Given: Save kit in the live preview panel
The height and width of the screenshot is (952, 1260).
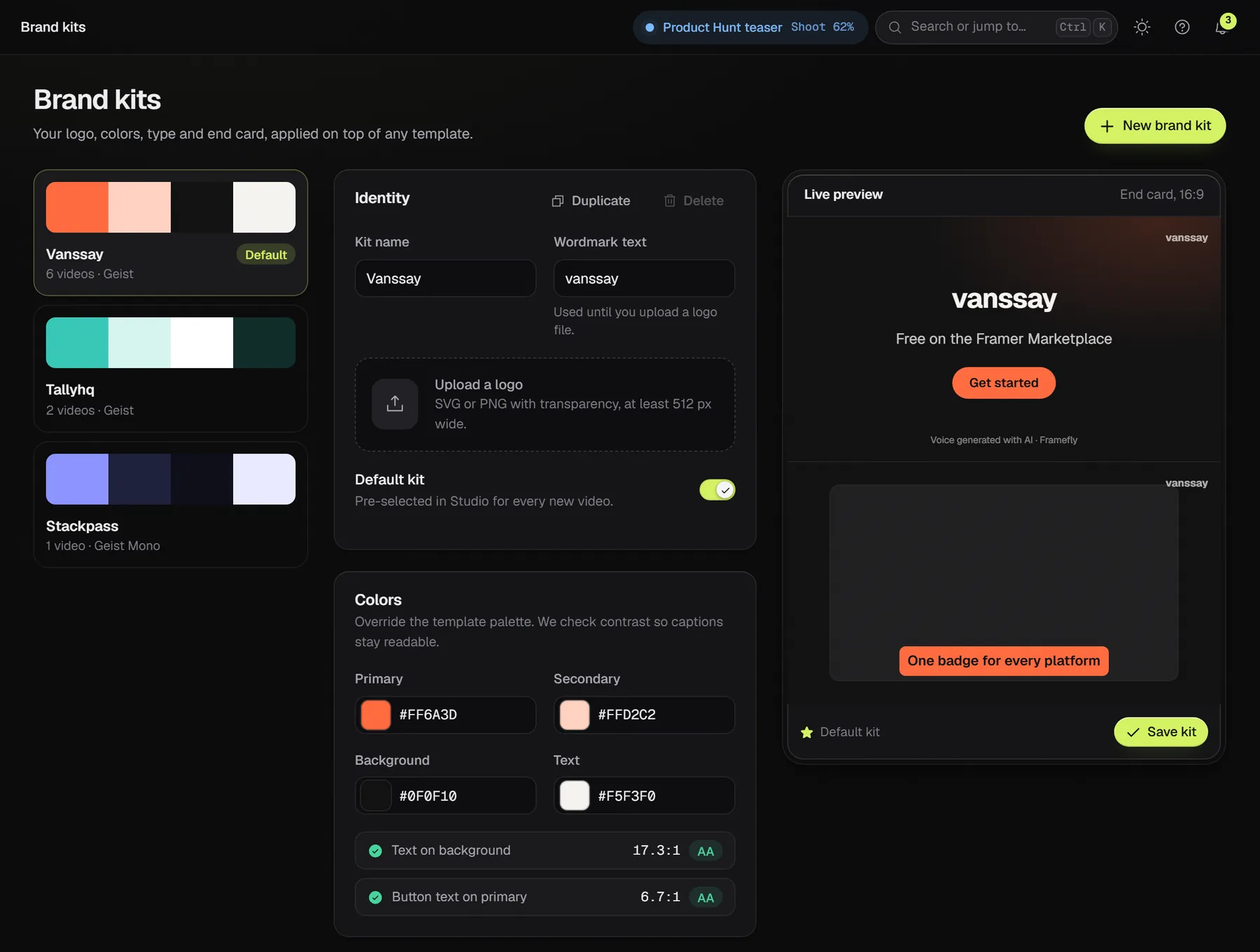Looking at the screenshot, I should (1161, 731).
